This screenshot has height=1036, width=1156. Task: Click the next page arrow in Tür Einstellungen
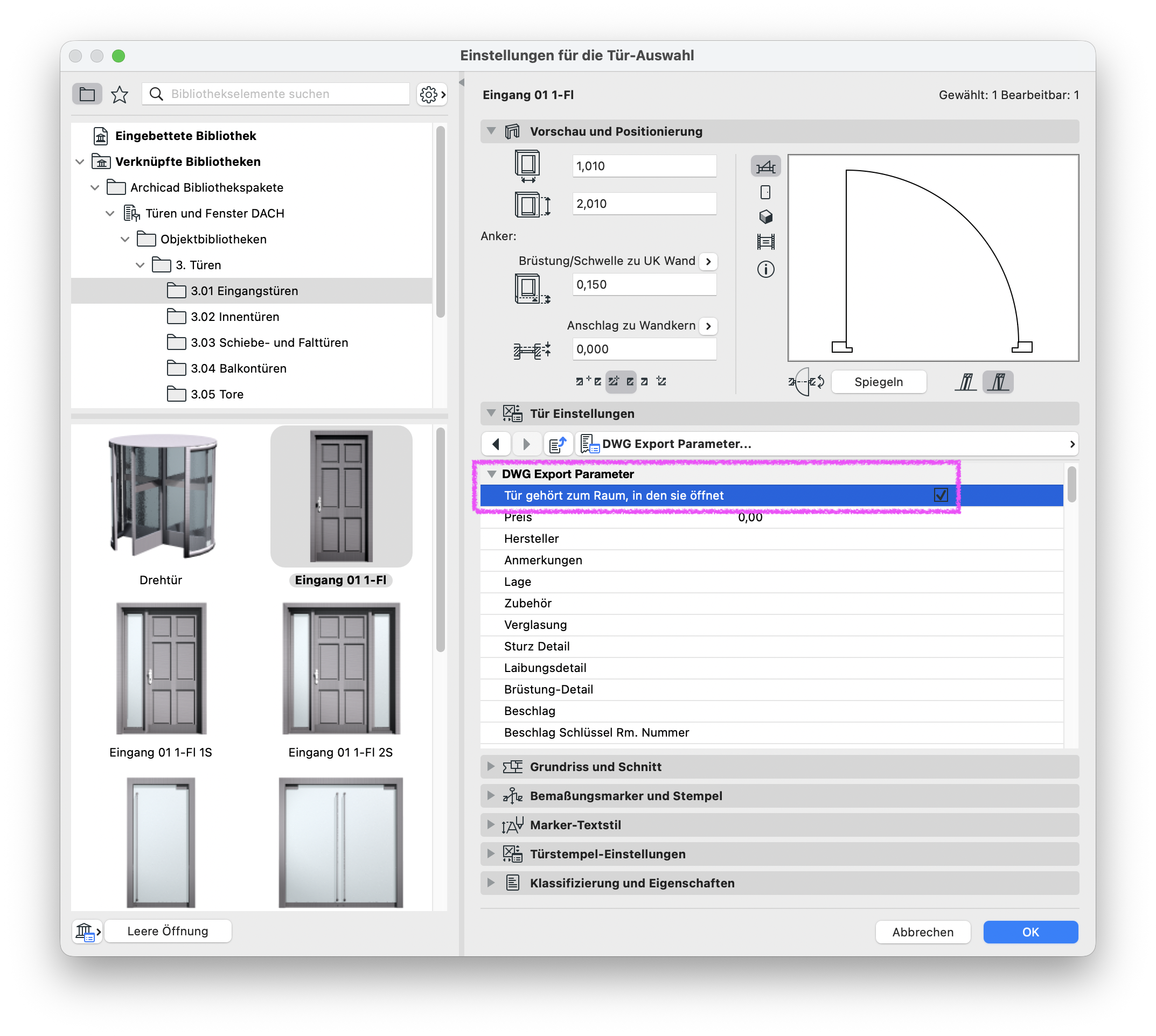(x=526, y=444)
